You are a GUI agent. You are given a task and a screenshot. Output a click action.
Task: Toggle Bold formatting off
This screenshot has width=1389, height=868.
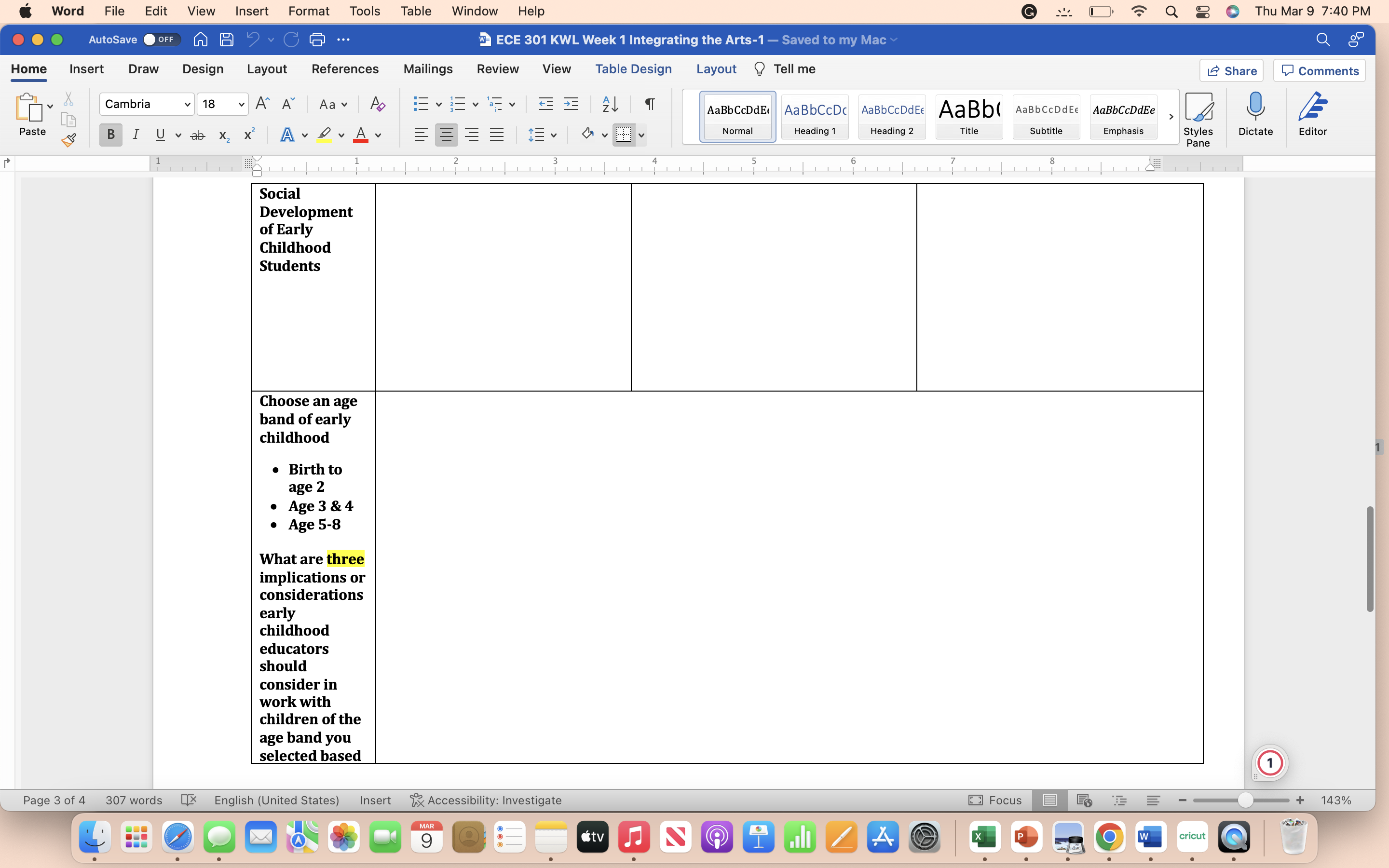pos(111,135)
